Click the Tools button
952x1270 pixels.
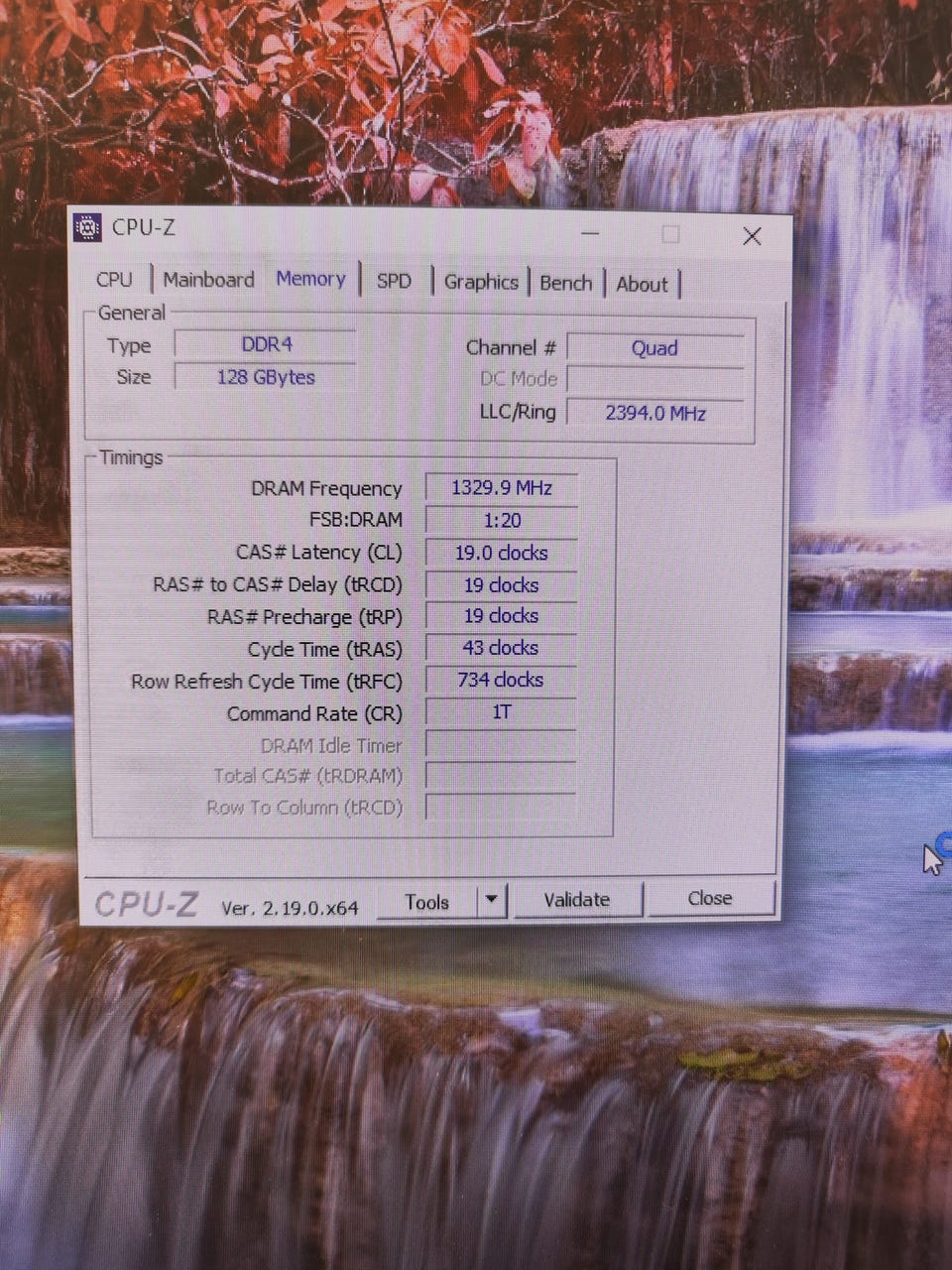point(427,902)
